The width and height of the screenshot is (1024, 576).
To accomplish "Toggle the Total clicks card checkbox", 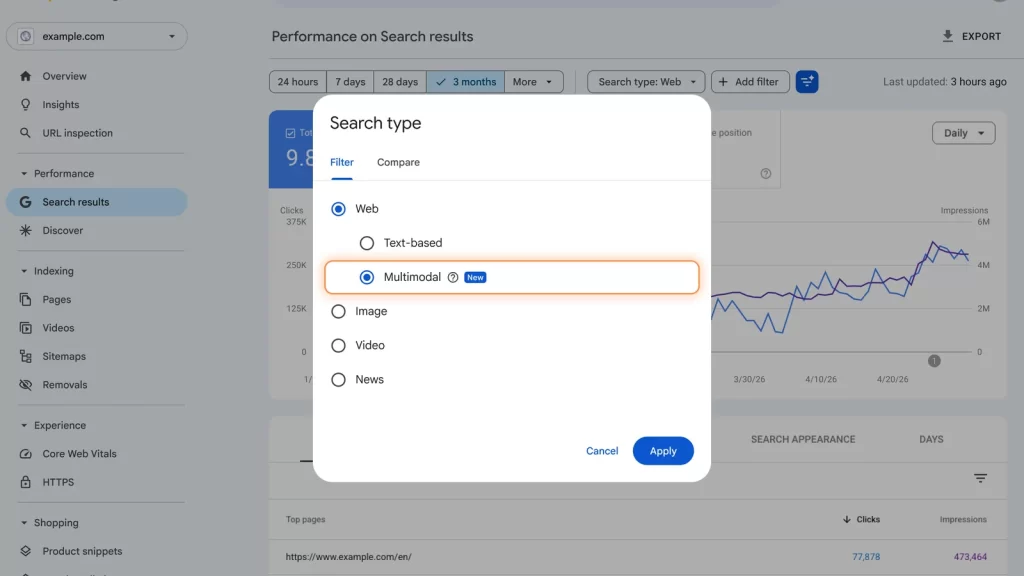I will tap(291, 133).
